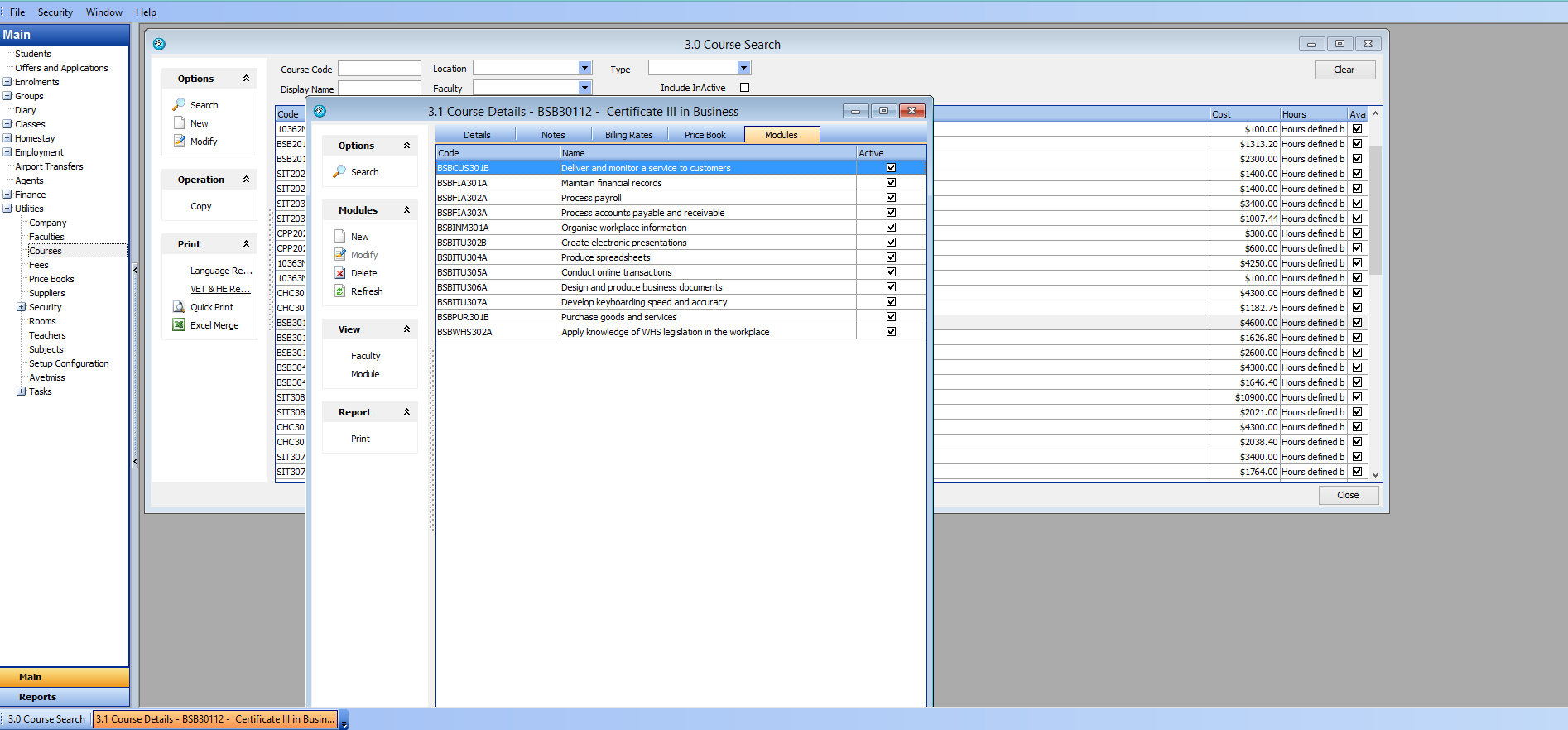Image resolution: width=1568 pixels, height=730 pixels.
Task: Enable the Include InActive checkbox
Action: pyautogui.click(x=744, y=88)
